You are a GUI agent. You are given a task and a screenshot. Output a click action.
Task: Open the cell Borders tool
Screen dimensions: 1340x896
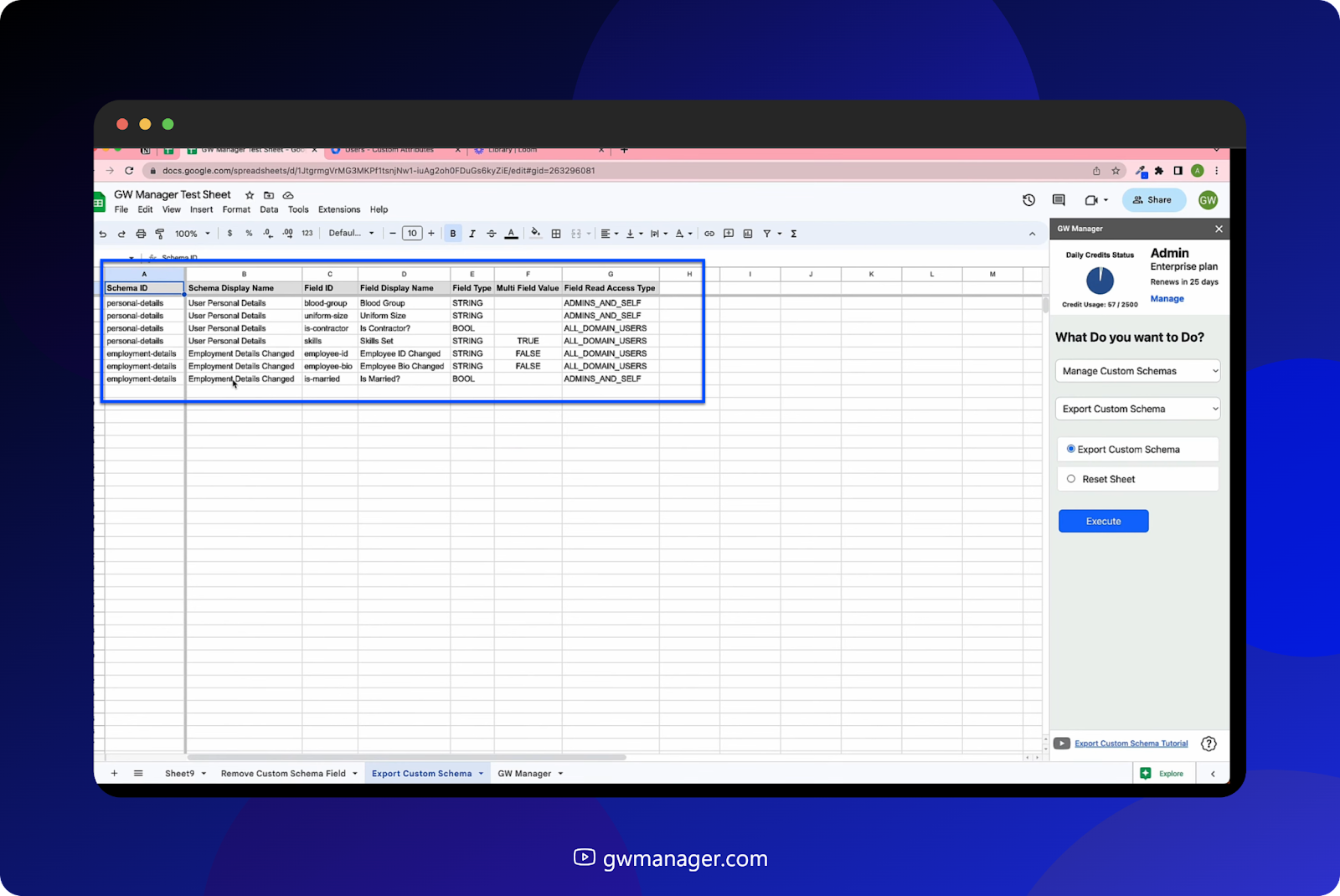point(556,234)
